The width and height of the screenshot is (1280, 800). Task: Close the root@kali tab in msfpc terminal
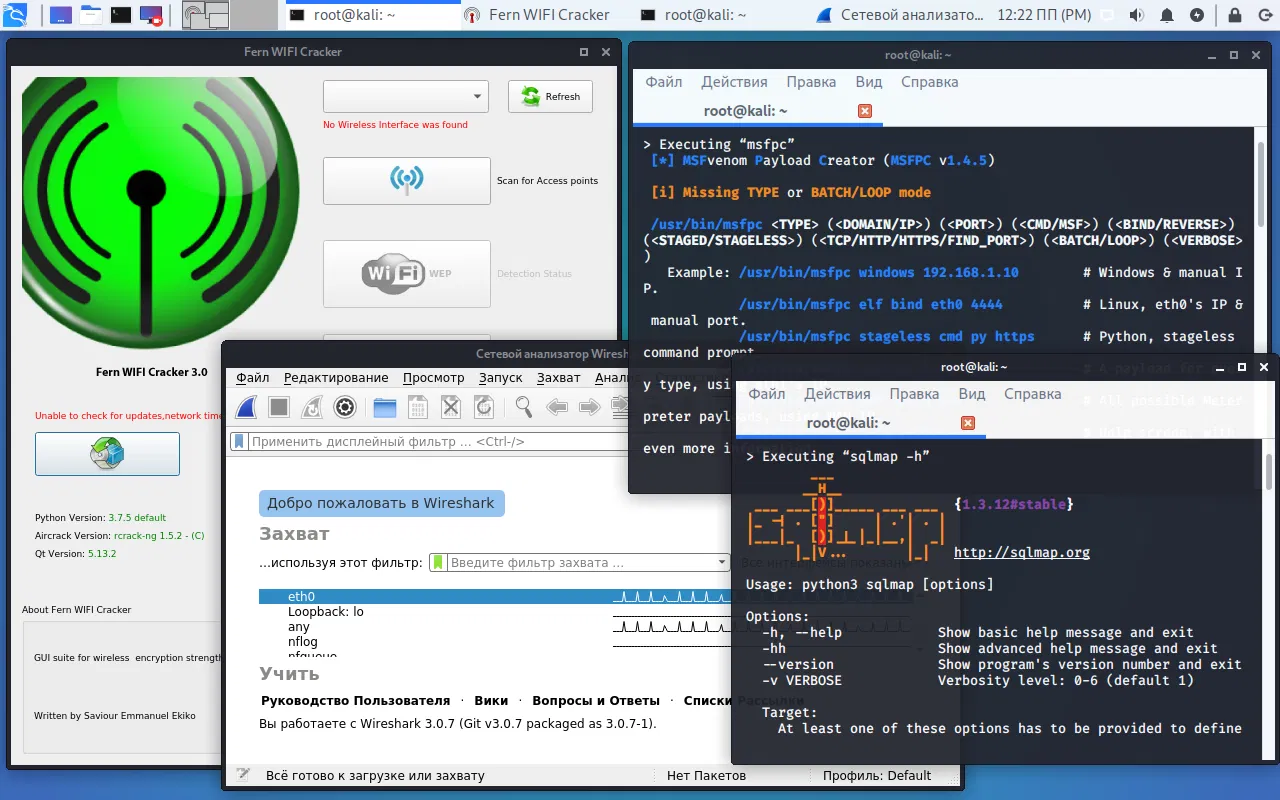pos(866,111)
